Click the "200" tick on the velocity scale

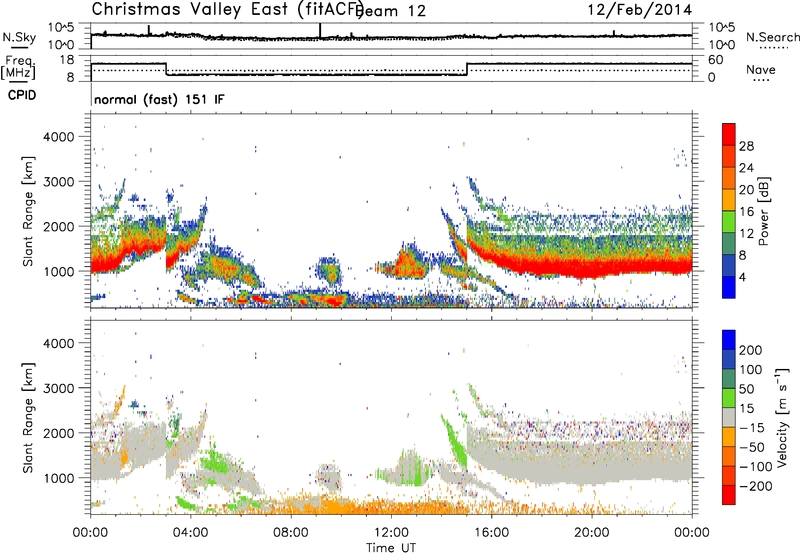point(751,350)
